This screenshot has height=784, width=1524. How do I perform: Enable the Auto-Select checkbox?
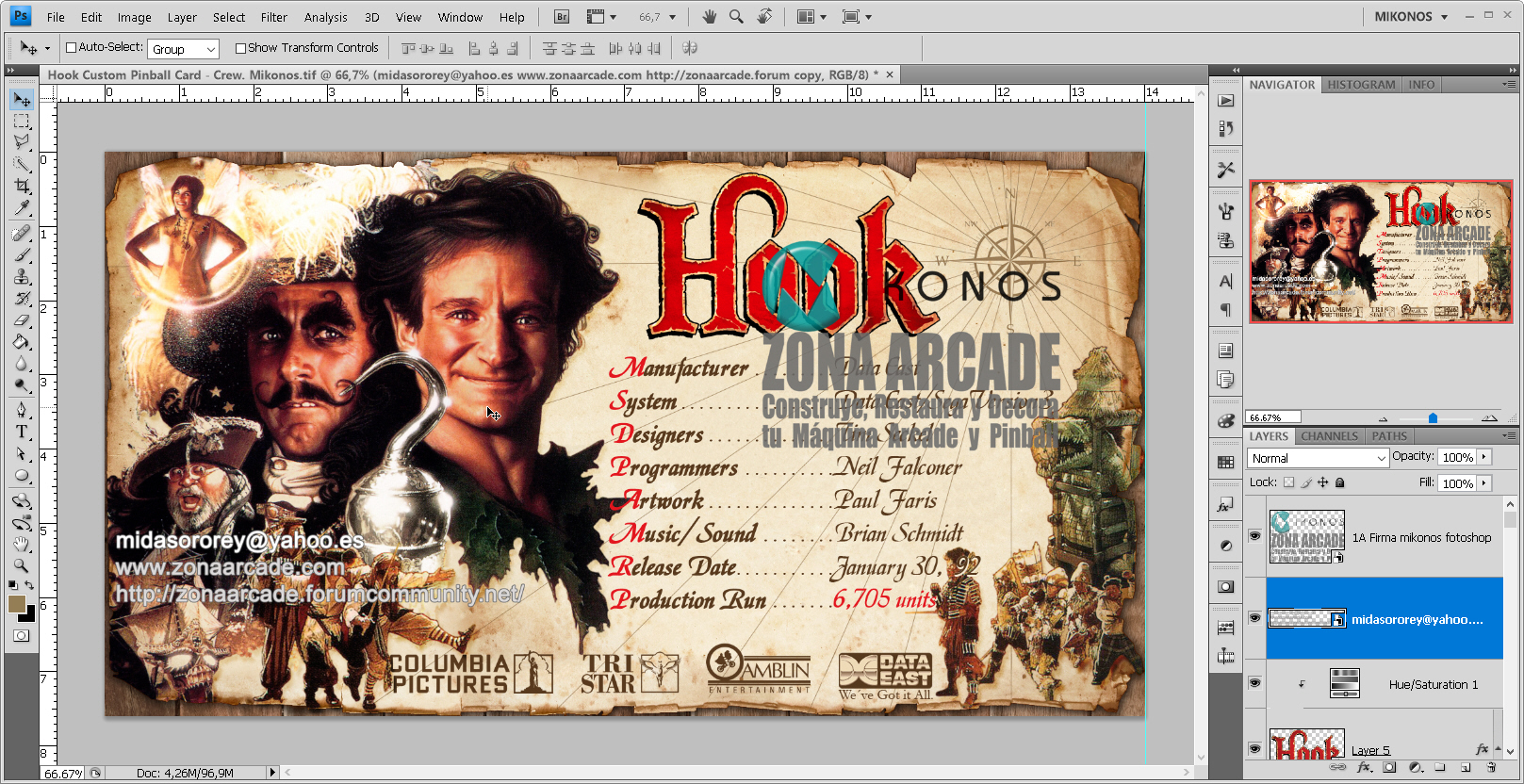[71, 48]
